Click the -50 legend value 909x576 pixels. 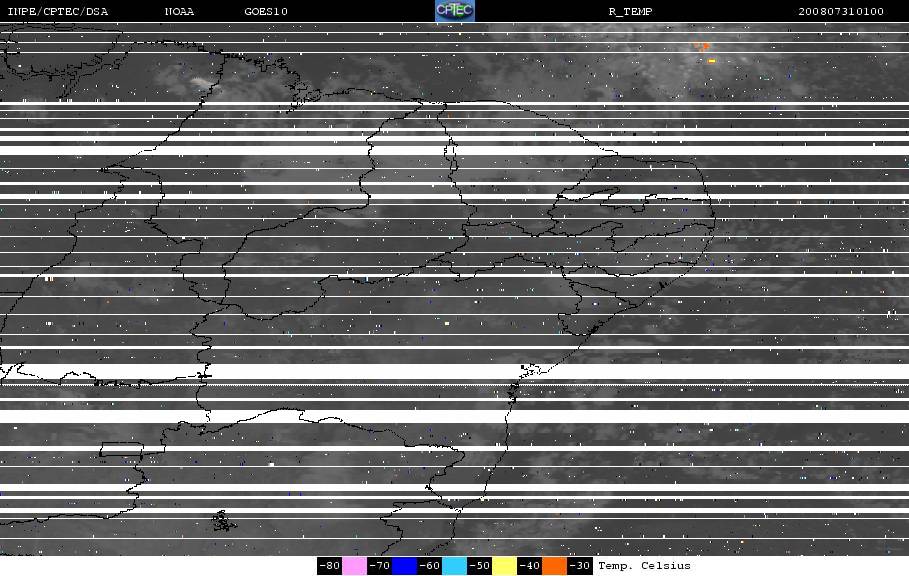[479, 566]
